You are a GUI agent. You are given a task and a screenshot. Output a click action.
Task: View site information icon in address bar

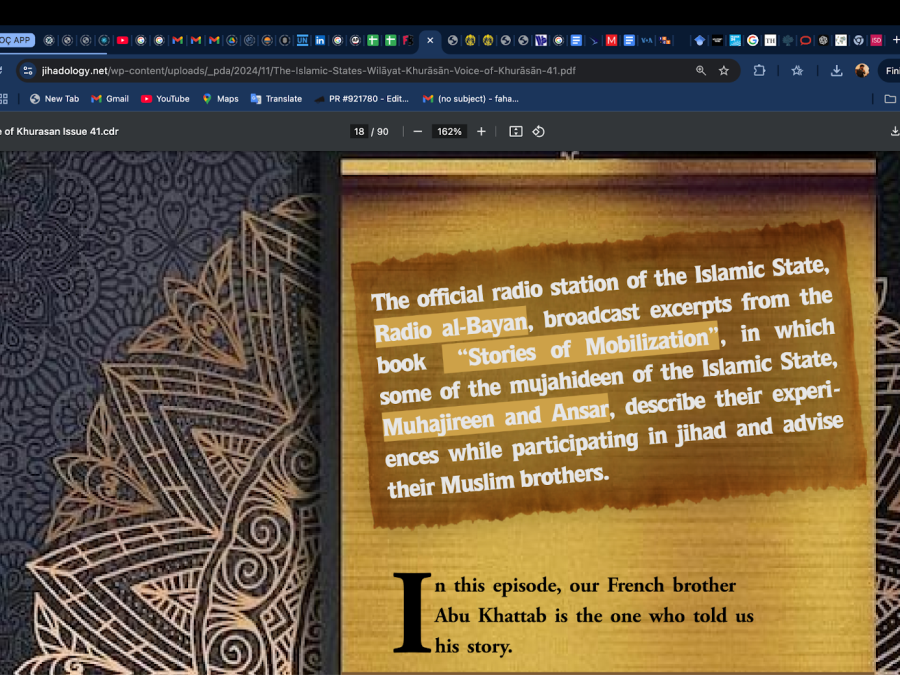(x=27, y=71)
